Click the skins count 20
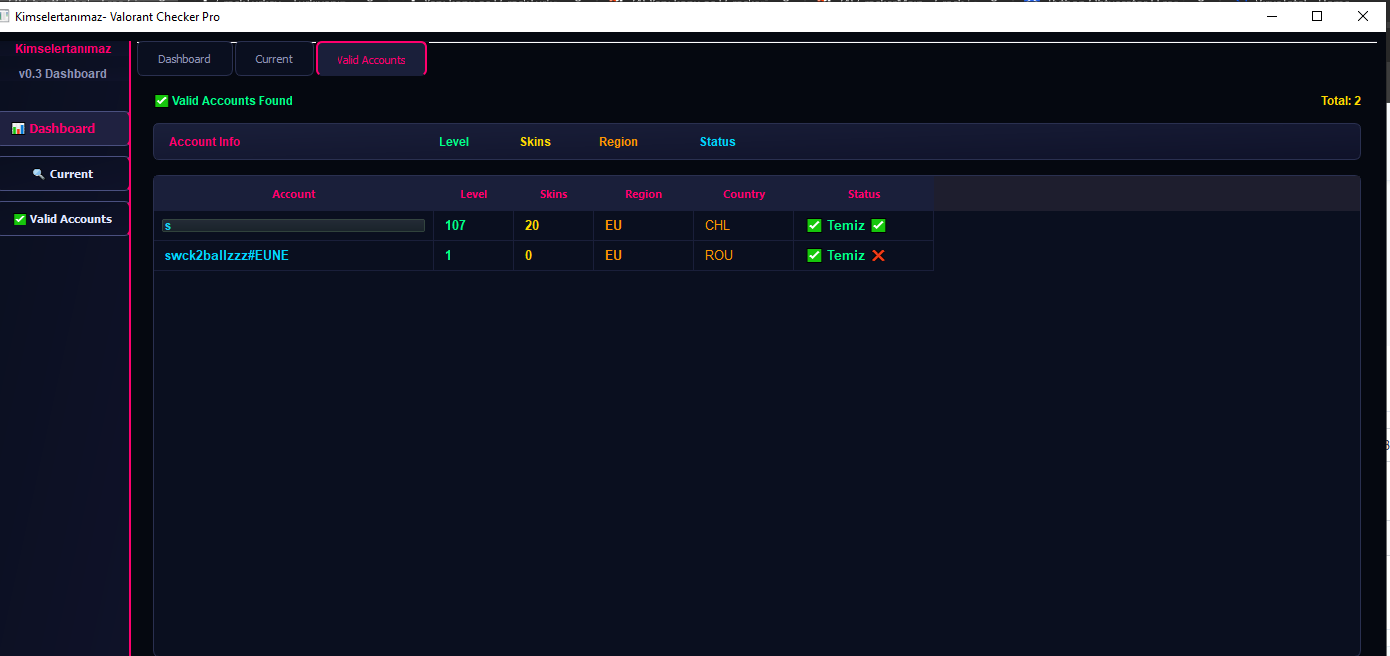Screen dimensions: 1390x656 coord(532,226)
